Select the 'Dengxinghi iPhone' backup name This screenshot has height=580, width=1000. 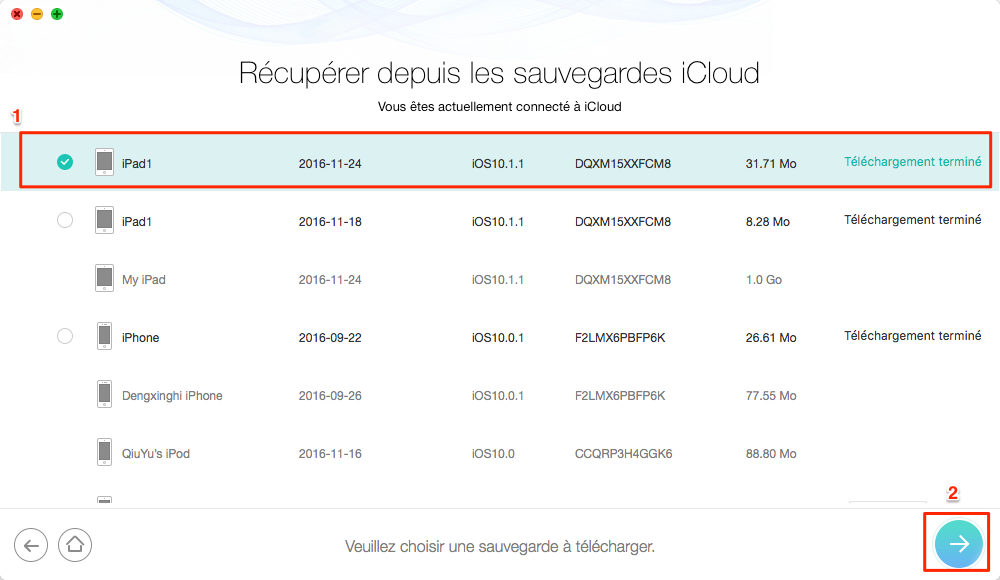(172, 396)
